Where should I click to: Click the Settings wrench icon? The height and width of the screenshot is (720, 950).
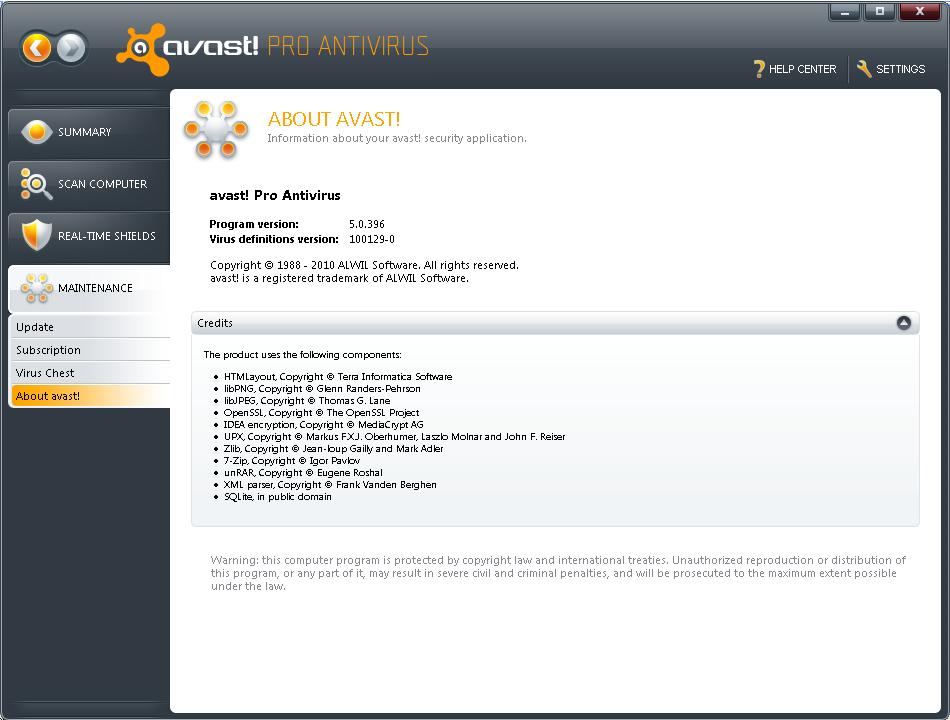(864, 69)
